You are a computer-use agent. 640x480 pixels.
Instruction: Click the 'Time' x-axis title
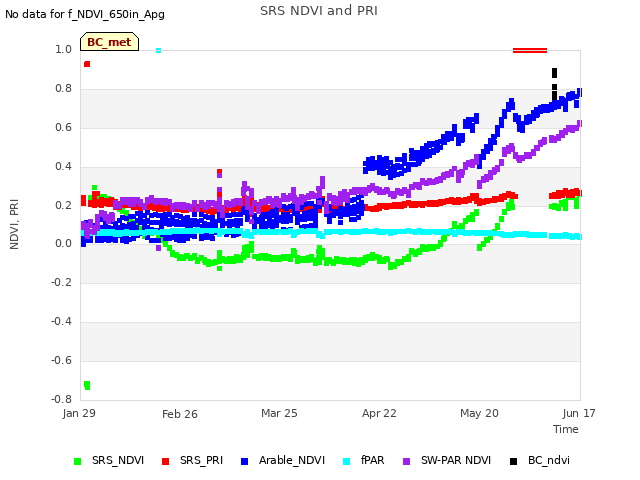point(566,429)
